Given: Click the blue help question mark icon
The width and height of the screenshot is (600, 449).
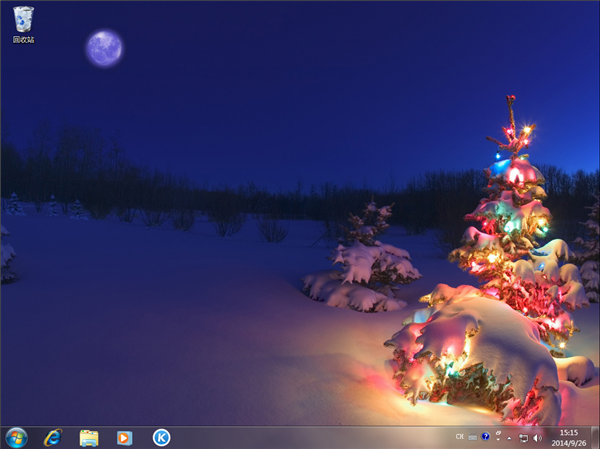Looking at the screenshot, I should coord(486,436).
